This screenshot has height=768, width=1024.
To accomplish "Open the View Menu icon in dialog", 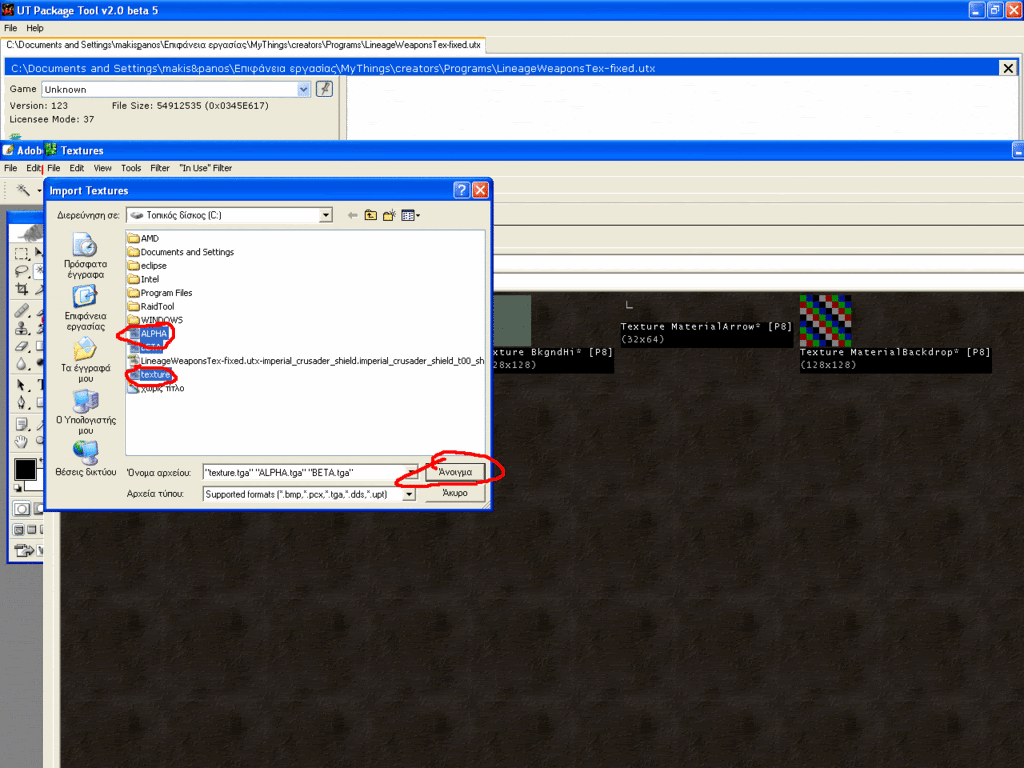I will (x=410, y=215).
